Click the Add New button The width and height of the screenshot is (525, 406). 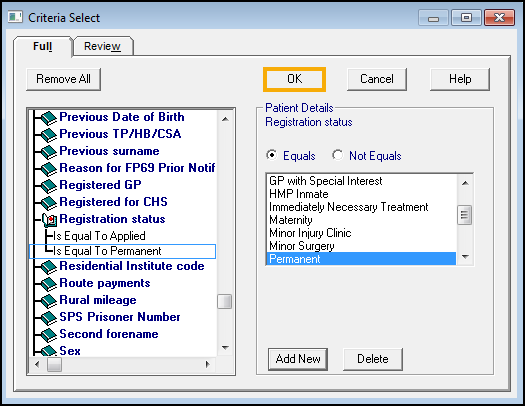[298, 359]
